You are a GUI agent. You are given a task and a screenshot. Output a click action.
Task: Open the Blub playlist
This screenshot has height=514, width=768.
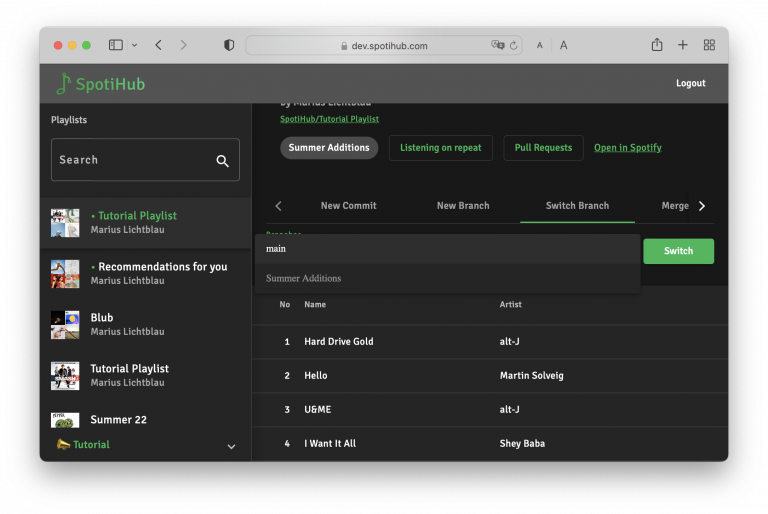click(145, 324)
